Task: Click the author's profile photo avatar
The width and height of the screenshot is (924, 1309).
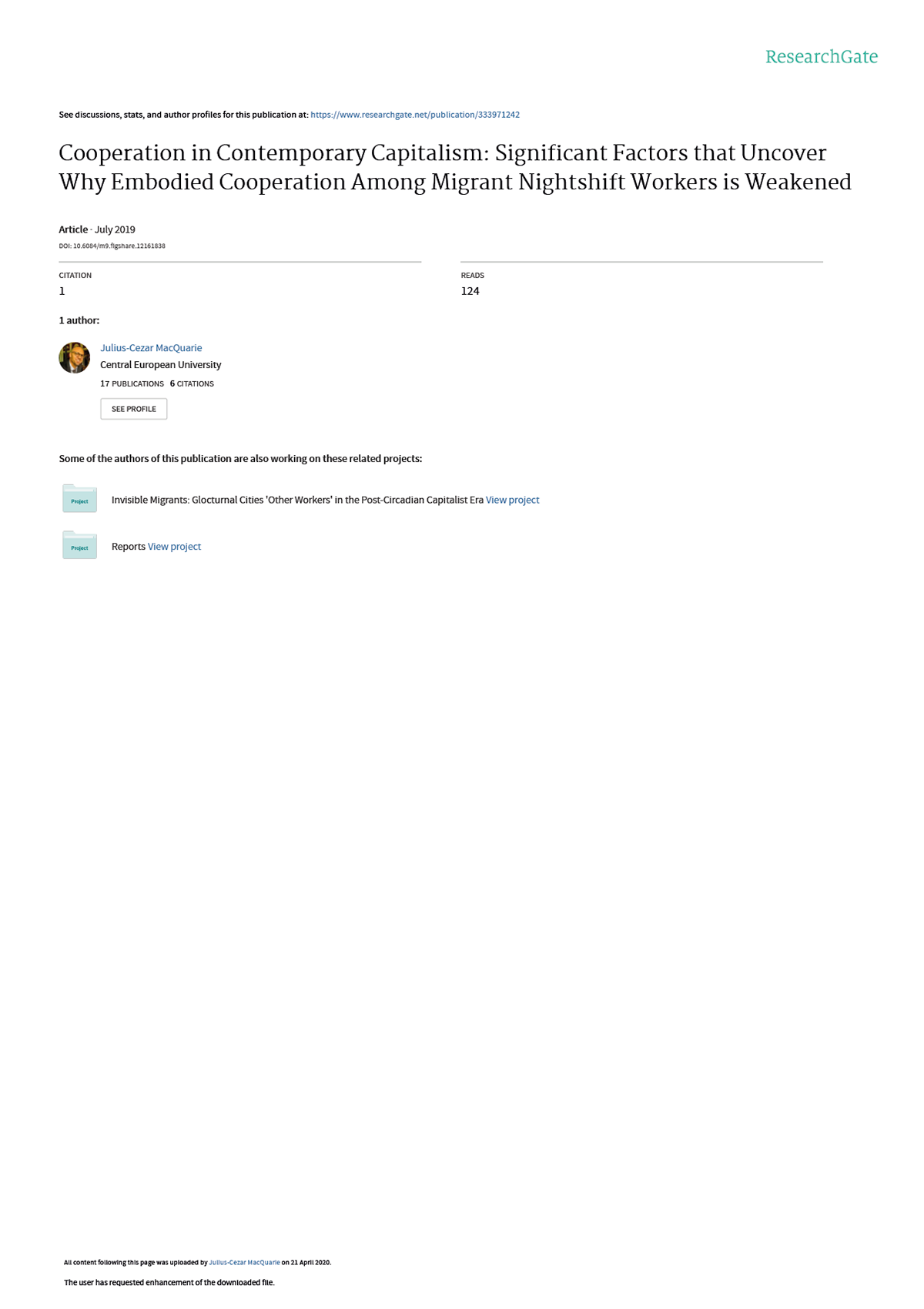Action: [x=75, y=358]
